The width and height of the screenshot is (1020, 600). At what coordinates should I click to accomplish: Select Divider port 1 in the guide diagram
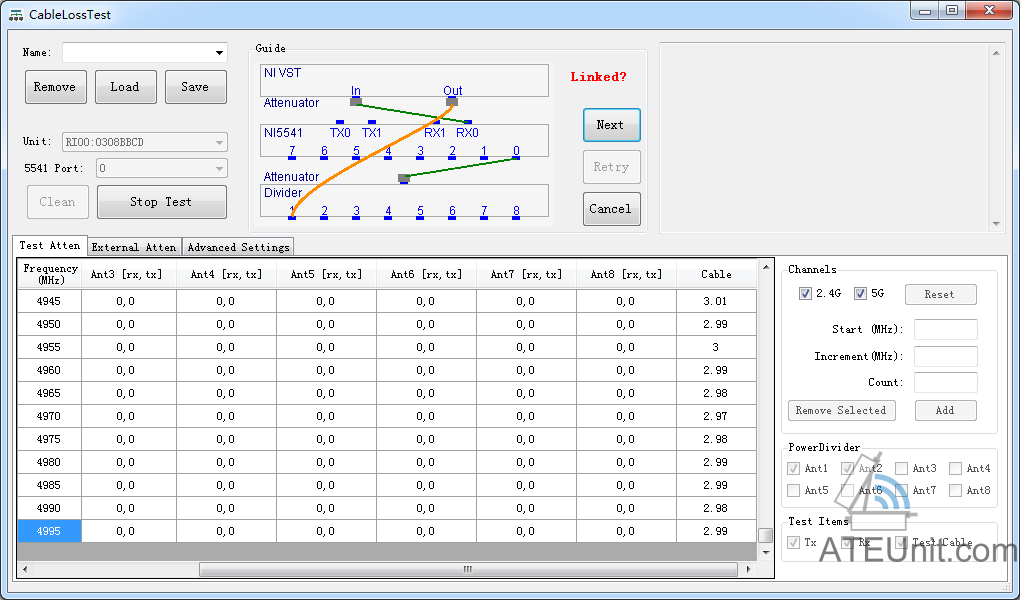click(292, 213)
